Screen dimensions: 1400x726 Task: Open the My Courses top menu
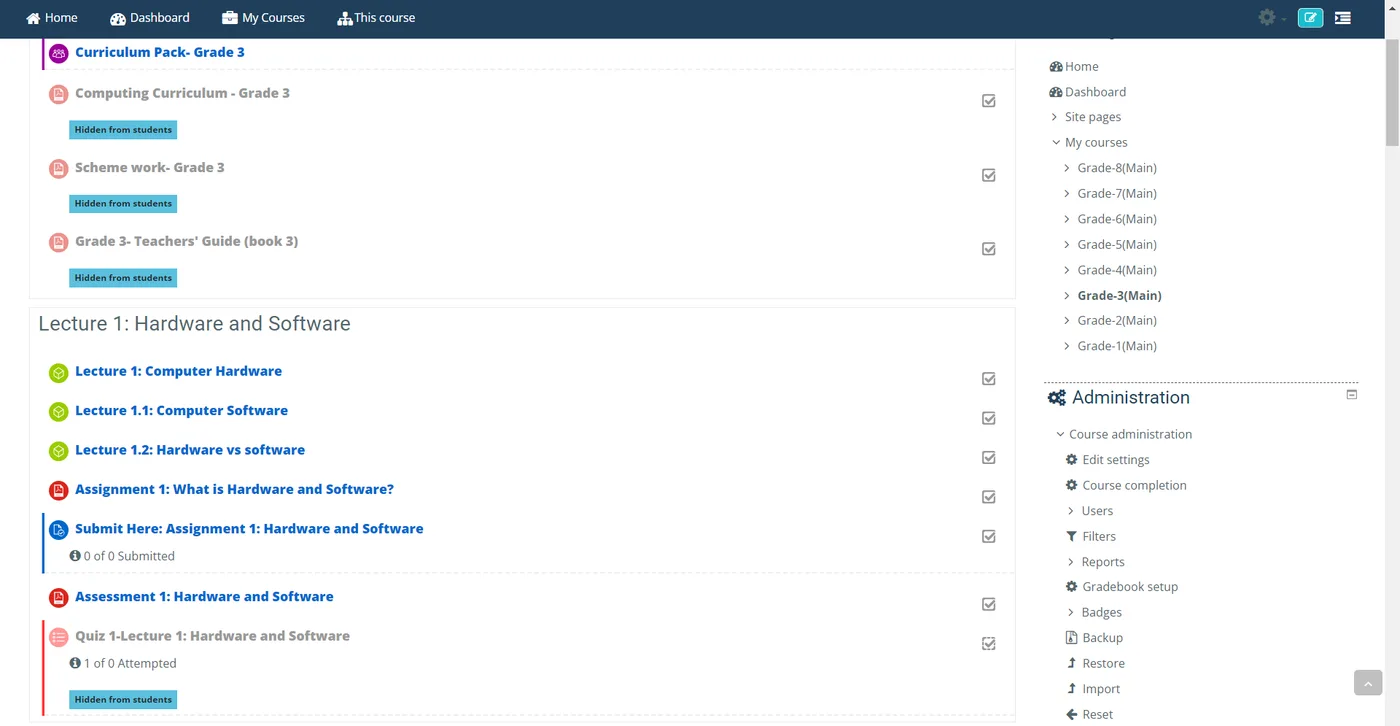tap(263, 18)
